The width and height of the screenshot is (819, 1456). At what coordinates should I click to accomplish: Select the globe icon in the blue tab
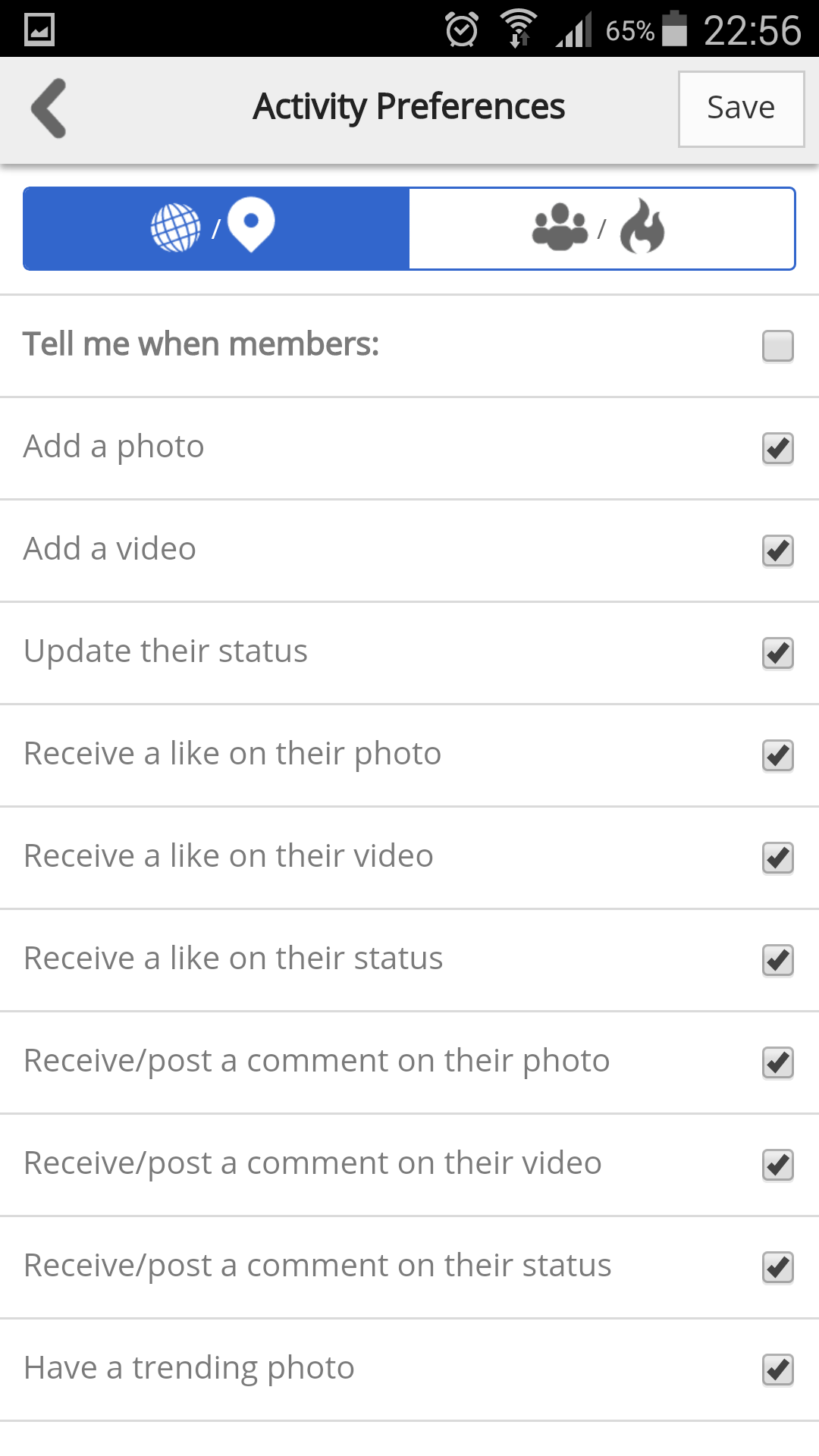(x=175, y=227)
